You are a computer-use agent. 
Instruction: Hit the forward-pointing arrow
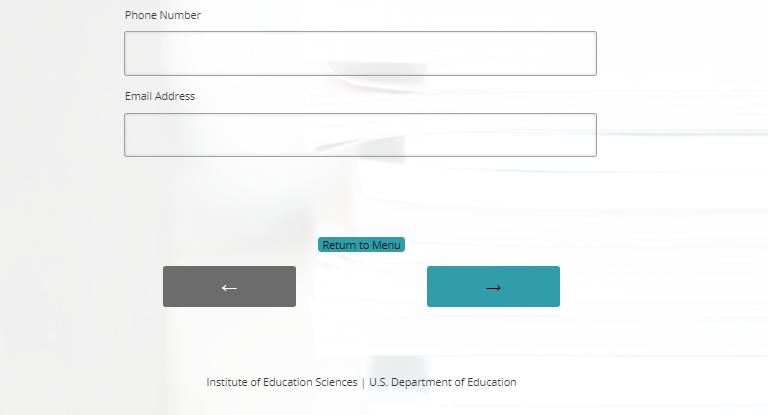493,287
